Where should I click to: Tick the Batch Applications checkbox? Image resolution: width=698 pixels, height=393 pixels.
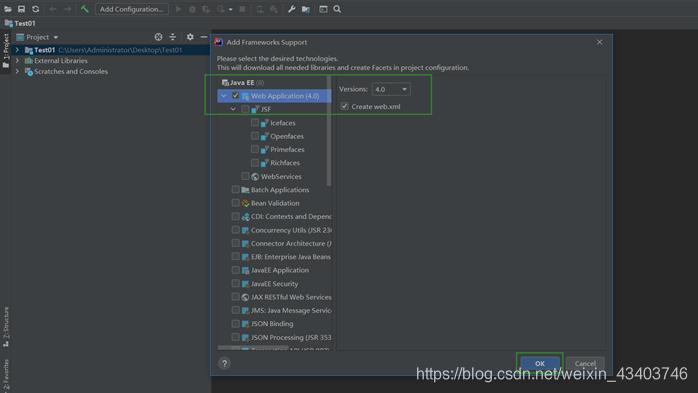click(x=235, y=190)
